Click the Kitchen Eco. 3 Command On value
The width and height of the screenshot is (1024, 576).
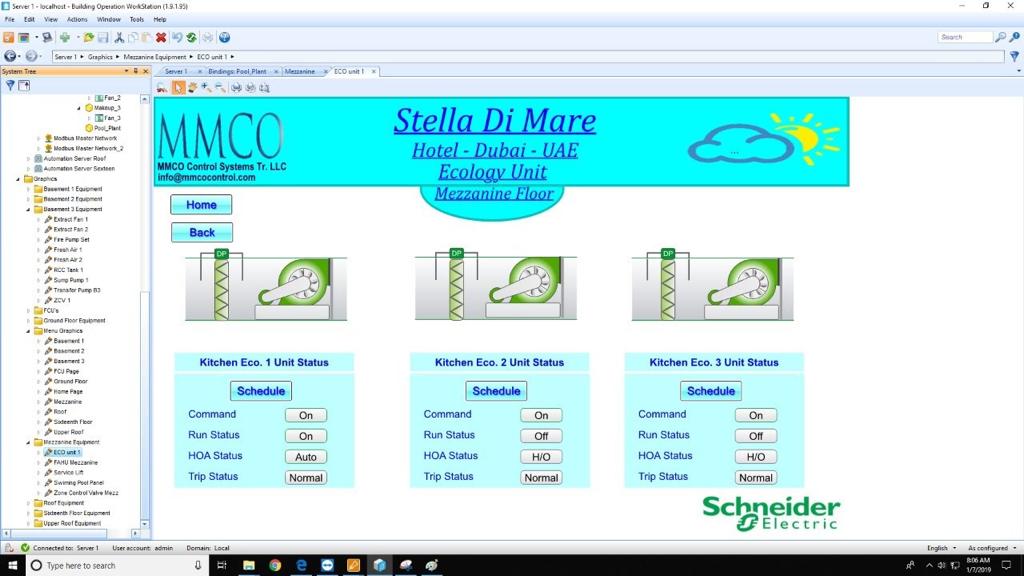click(x=756, y=415)
